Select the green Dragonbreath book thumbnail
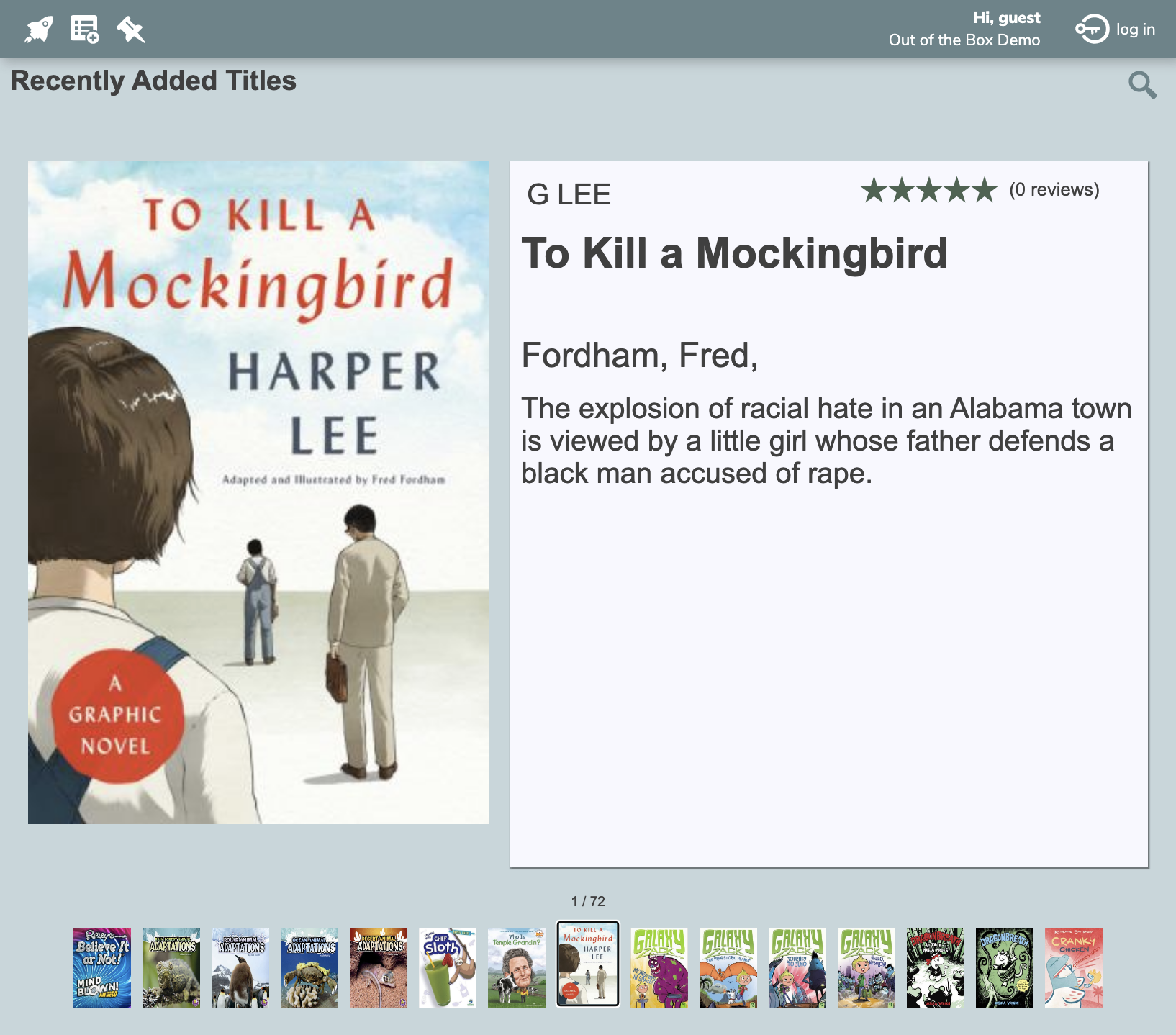This screenshot has width=1176, height=1035. 1005,968
